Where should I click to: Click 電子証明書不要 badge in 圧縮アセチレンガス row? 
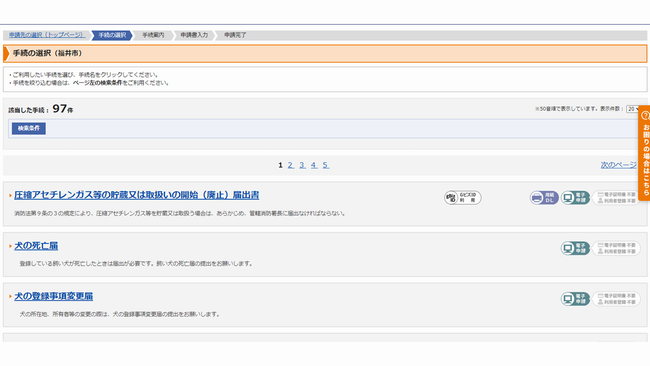(616, 198)
